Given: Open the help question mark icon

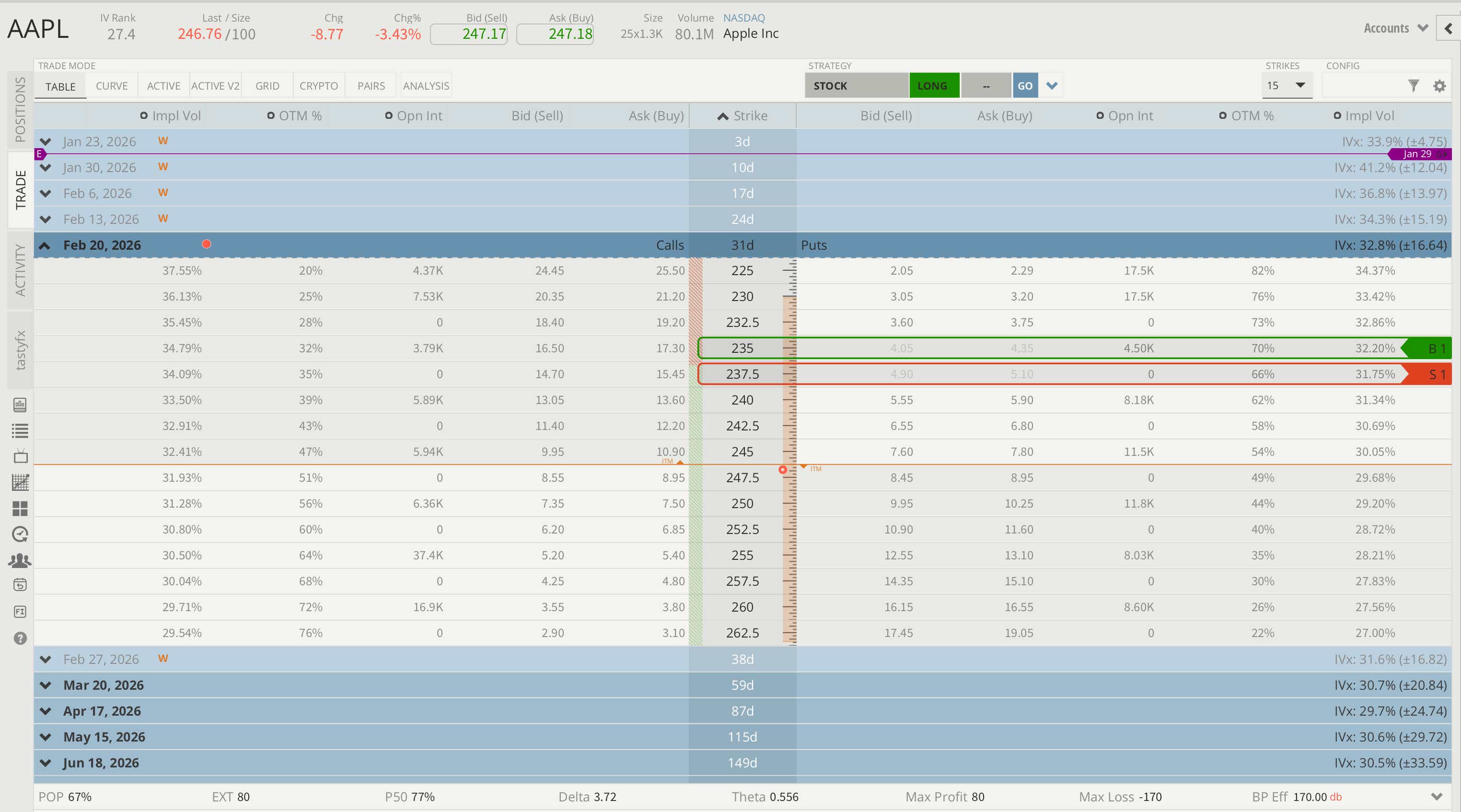Looking at the screenshot, I should click(x=20, y=638).
